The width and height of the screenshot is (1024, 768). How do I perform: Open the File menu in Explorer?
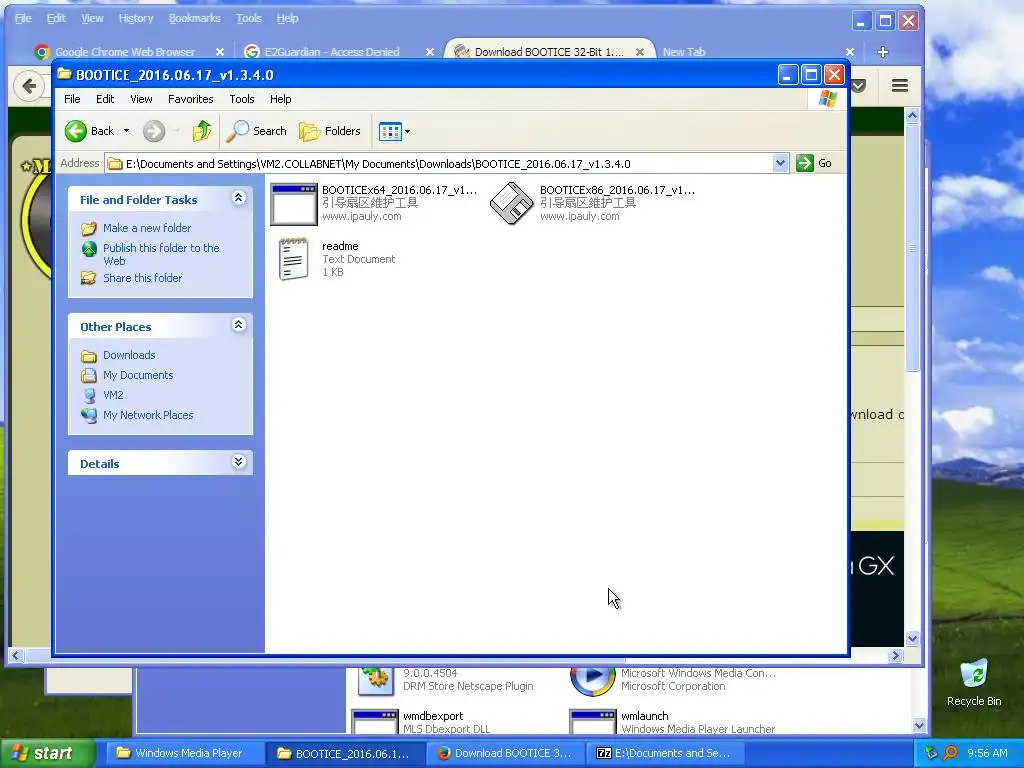[72, 99]
